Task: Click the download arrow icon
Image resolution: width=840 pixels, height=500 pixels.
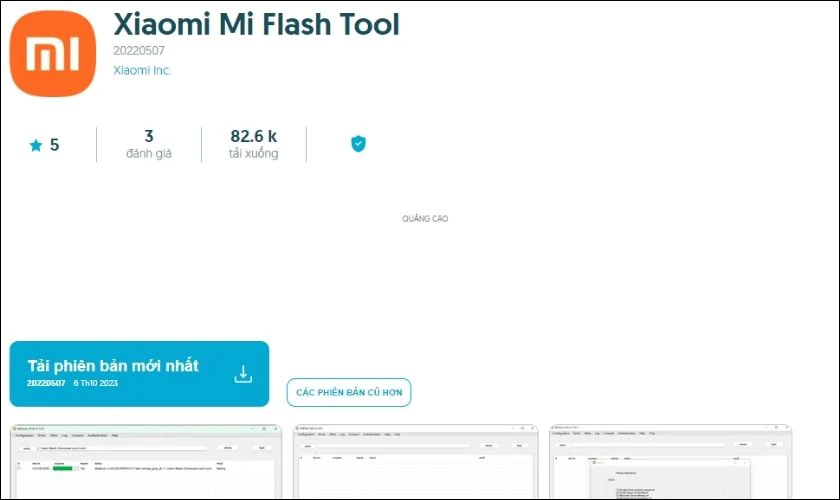Action: coord(242,374)
